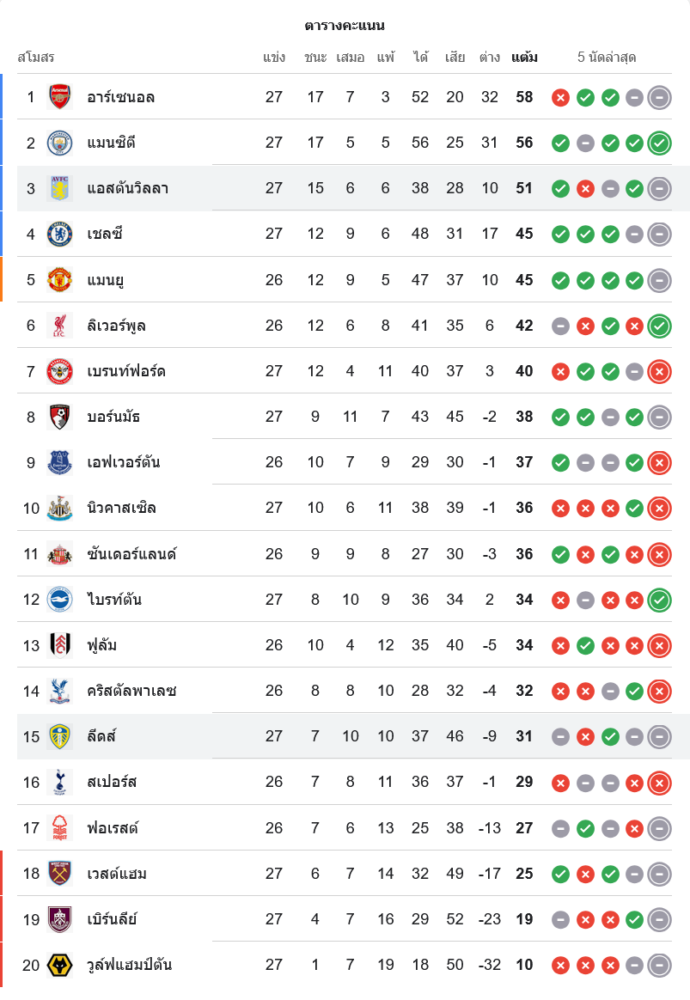Sort table by แต้ม points column
Image resolution: width=690 pixels, height=1000 pixels.
(524, 57)
